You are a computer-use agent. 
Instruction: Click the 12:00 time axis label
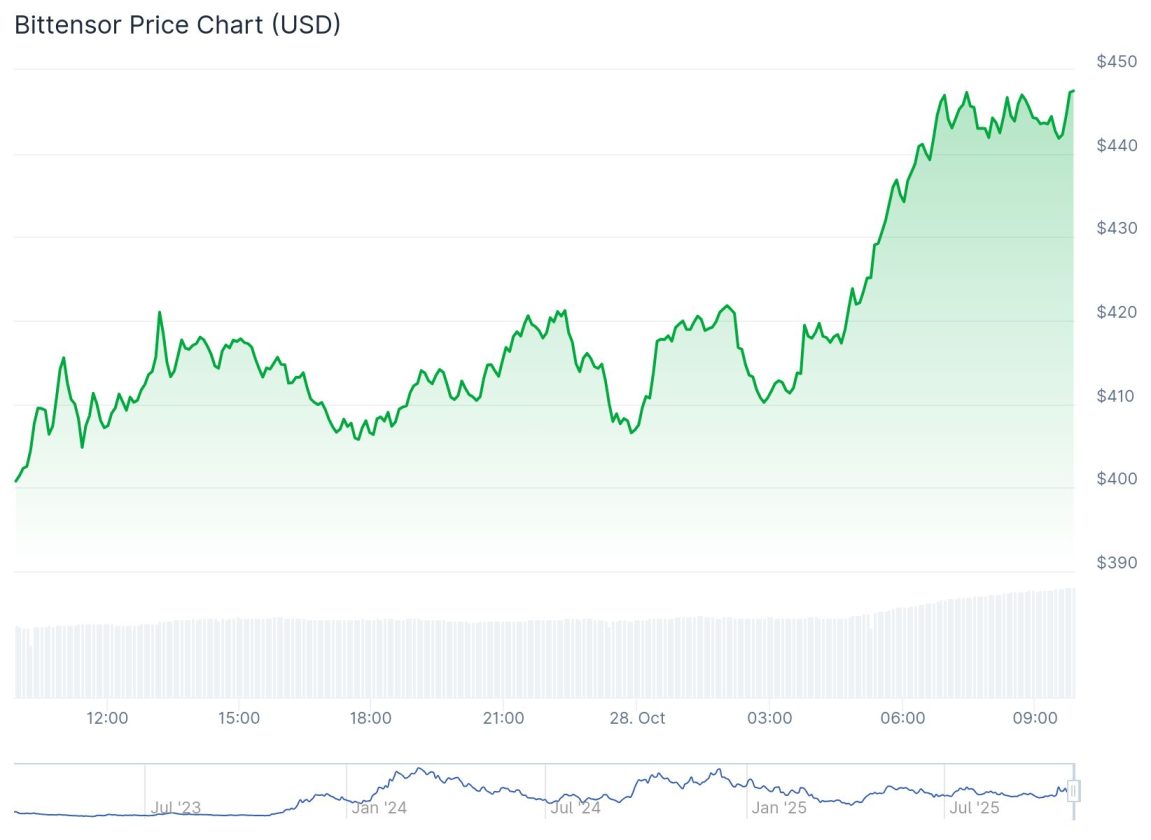(x=107, y=718)
